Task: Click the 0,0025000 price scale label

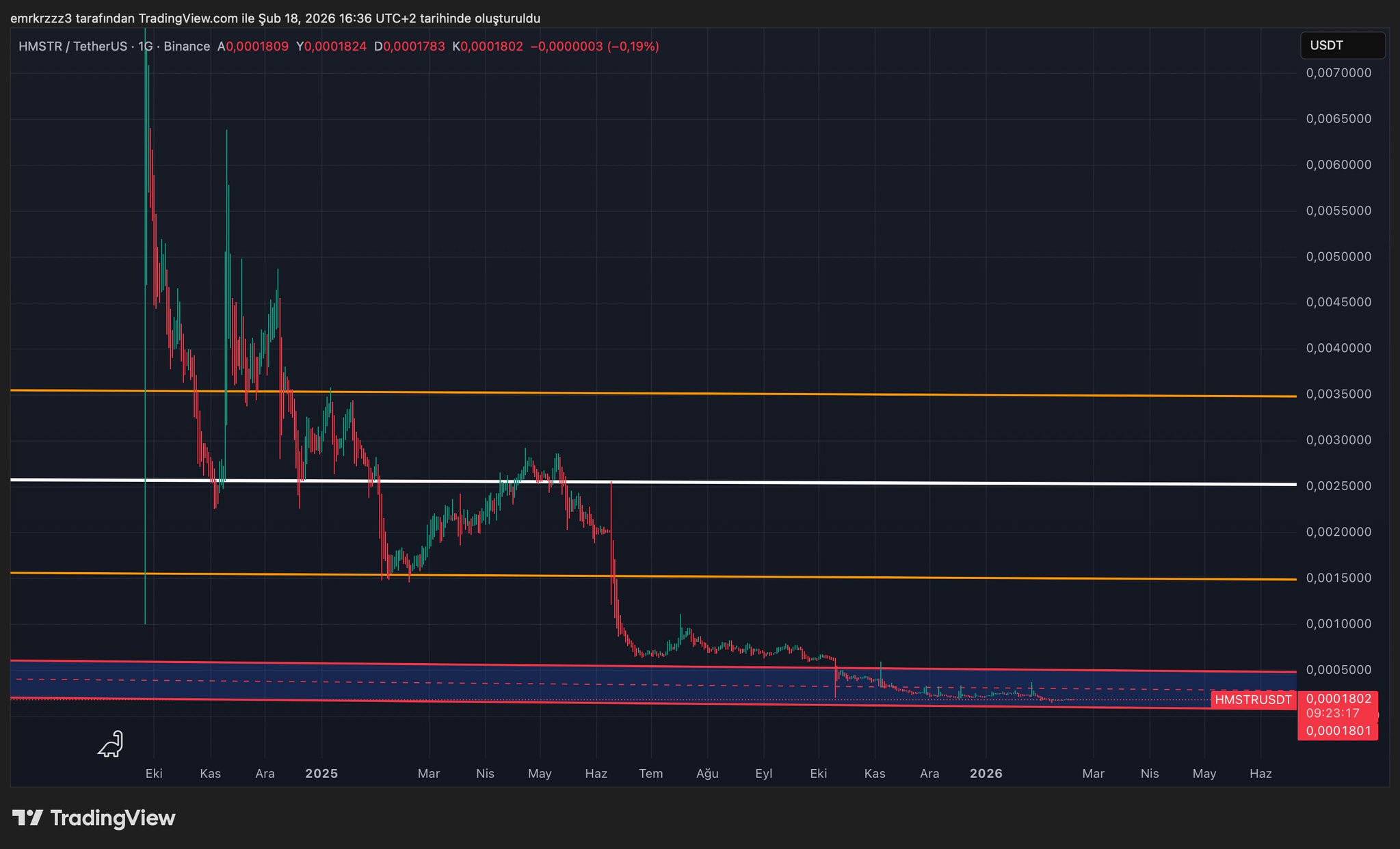Action: 1338,486
